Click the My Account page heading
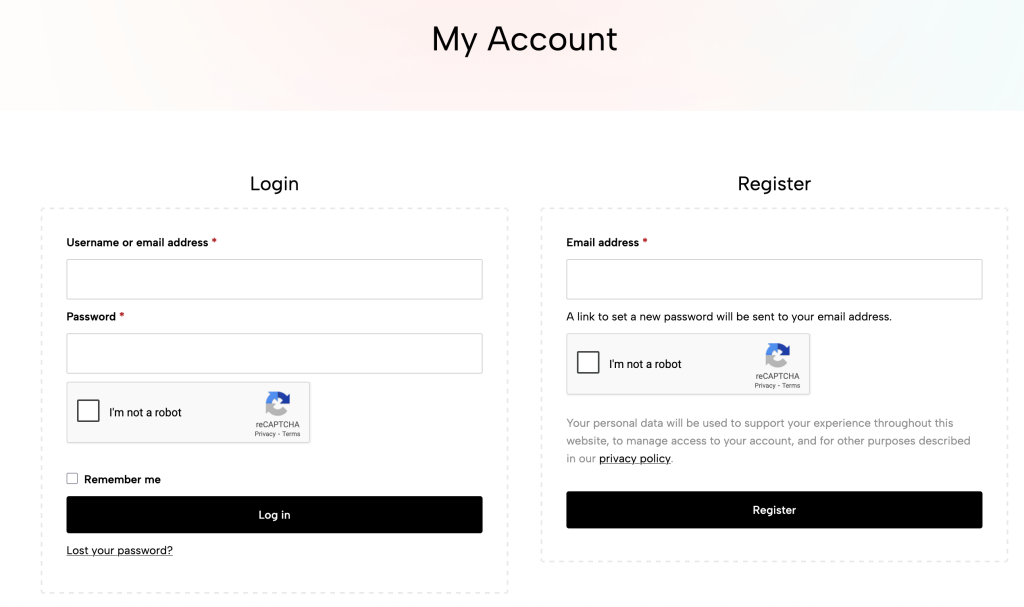The height and width of the screenshot is (607, 1024). 524,39
